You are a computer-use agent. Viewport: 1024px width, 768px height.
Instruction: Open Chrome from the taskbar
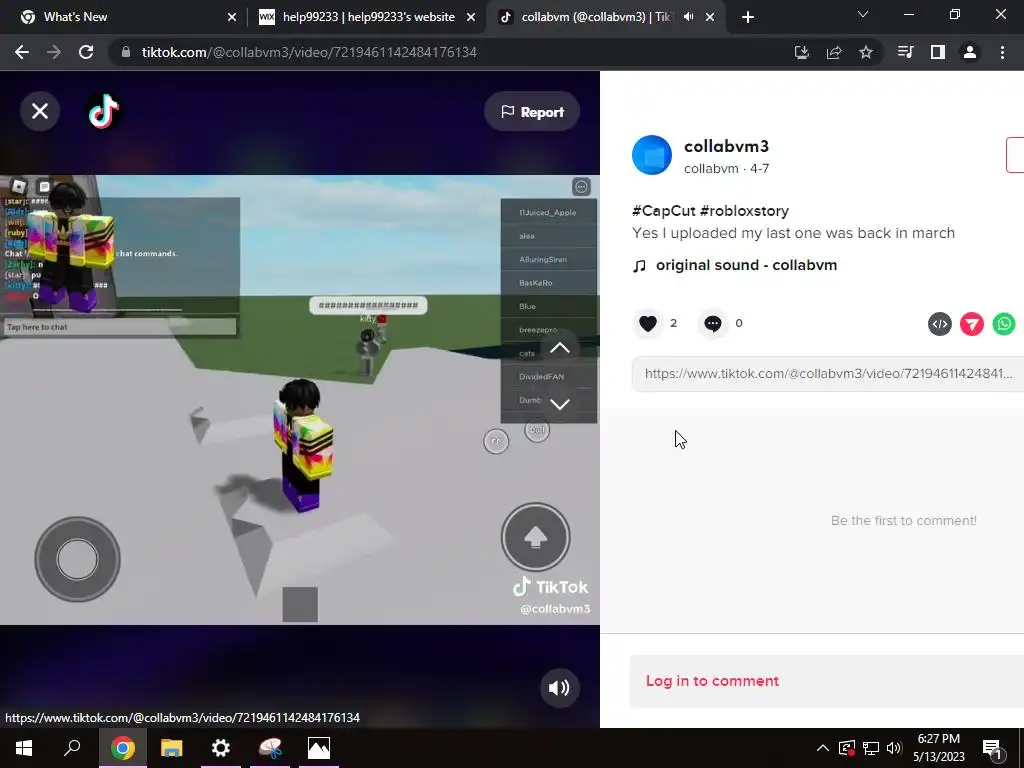122,748
